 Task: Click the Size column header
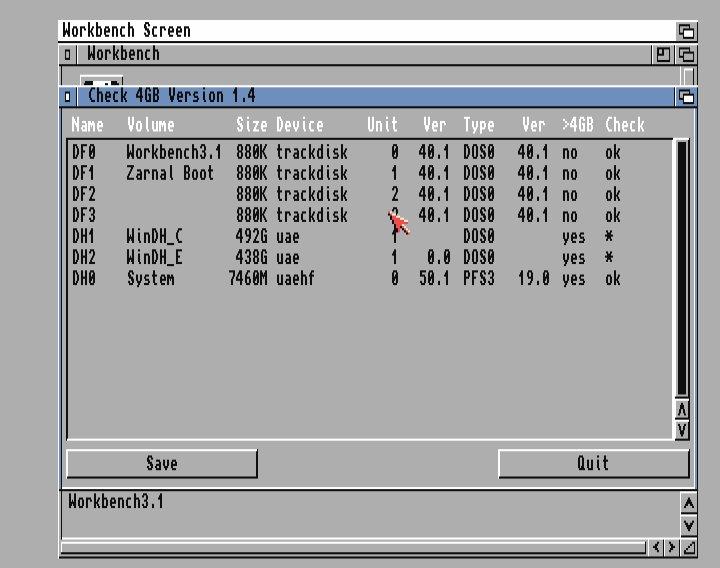point(252,125)
